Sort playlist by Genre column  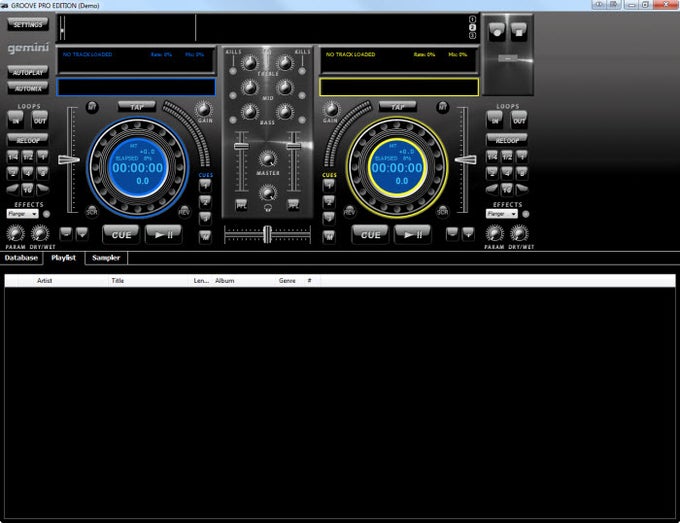(290, 281)
